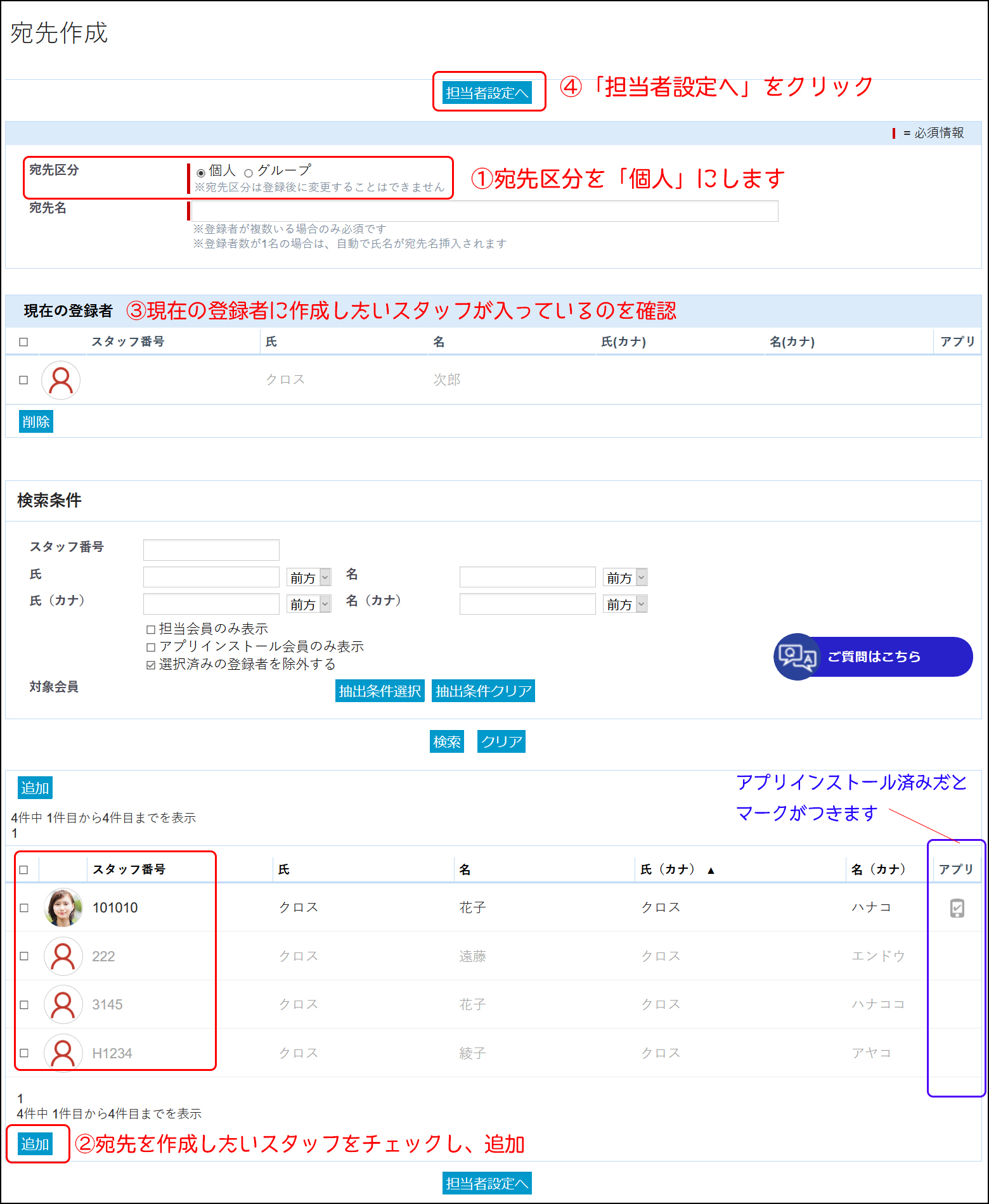Sort results by 氏 column header
989x1204 pixels.
(x=284, y=869)
